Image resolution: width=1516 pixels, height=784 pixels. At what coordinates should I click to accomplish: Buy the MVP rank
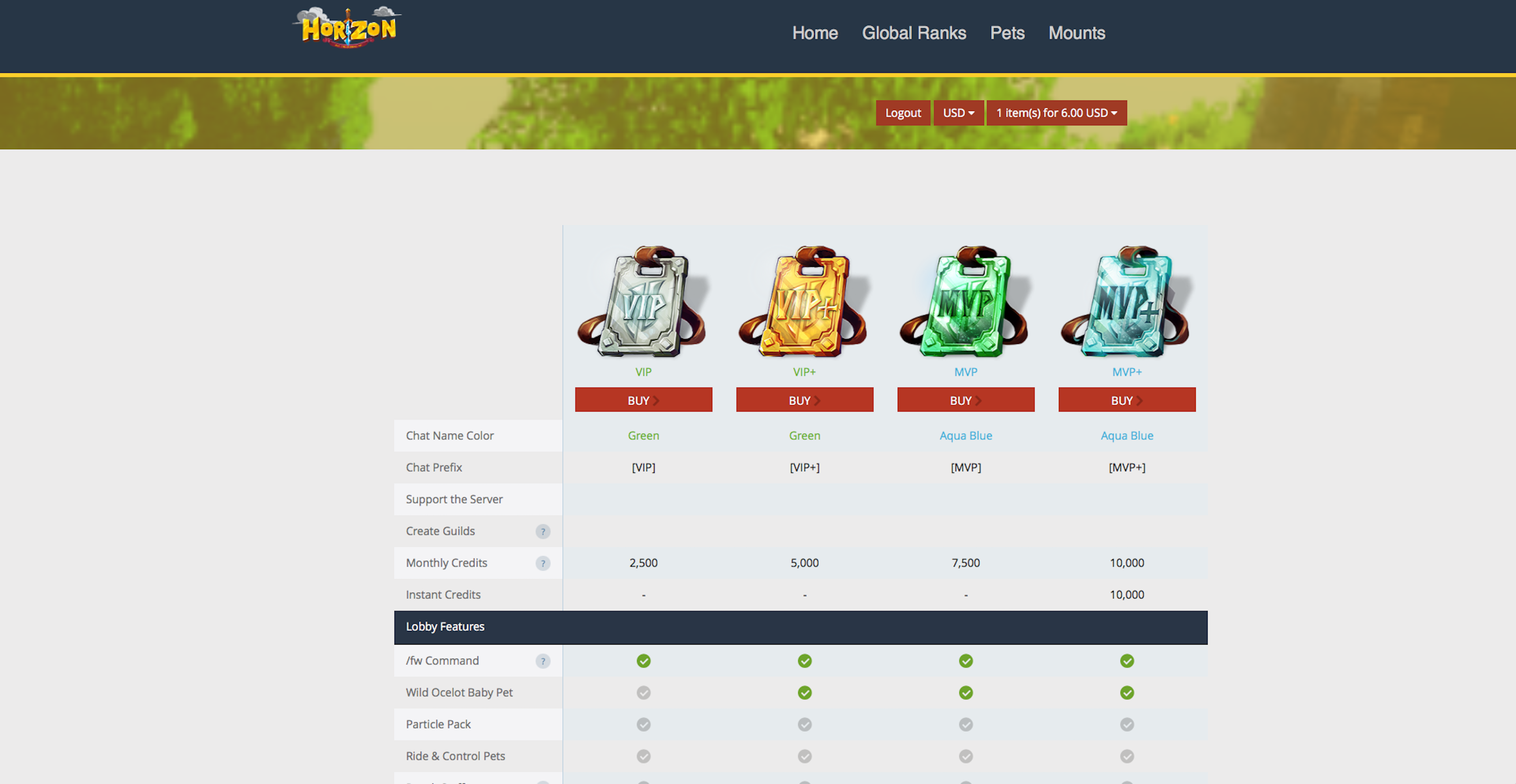pos(966,400)
